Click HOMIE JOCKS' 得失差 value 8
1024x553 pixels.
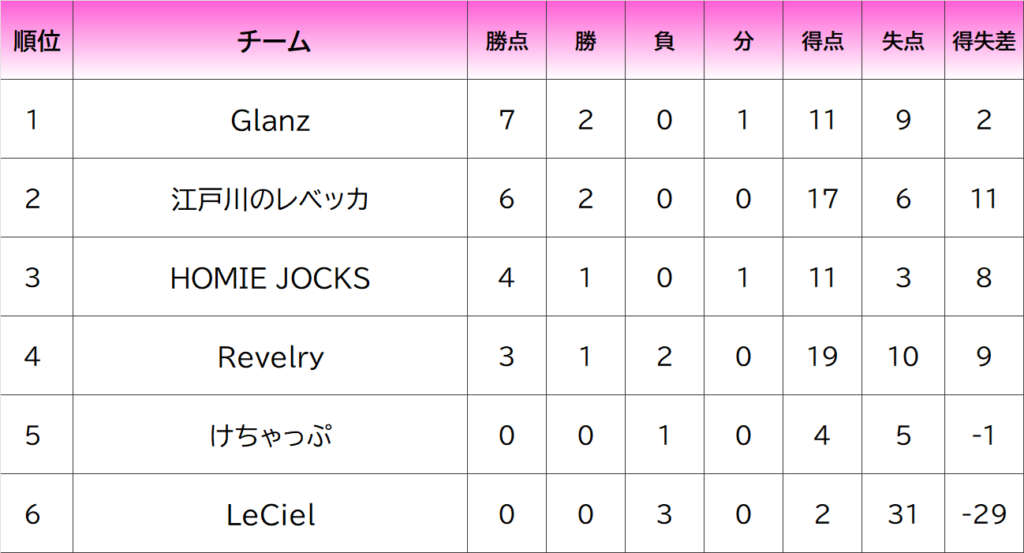click(984, 277)
